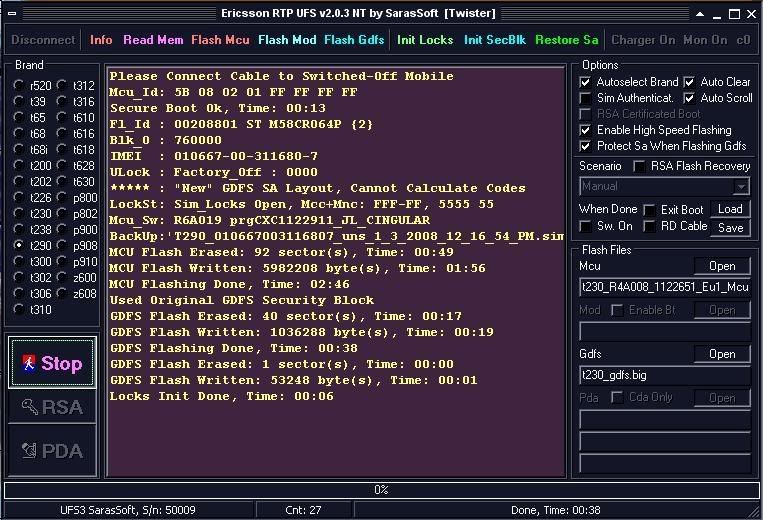The height and width of the screenshot is (520, 763).
Task: Click the Gdfs file path field t230_gdfs.big
Action: tap(665, 375)
